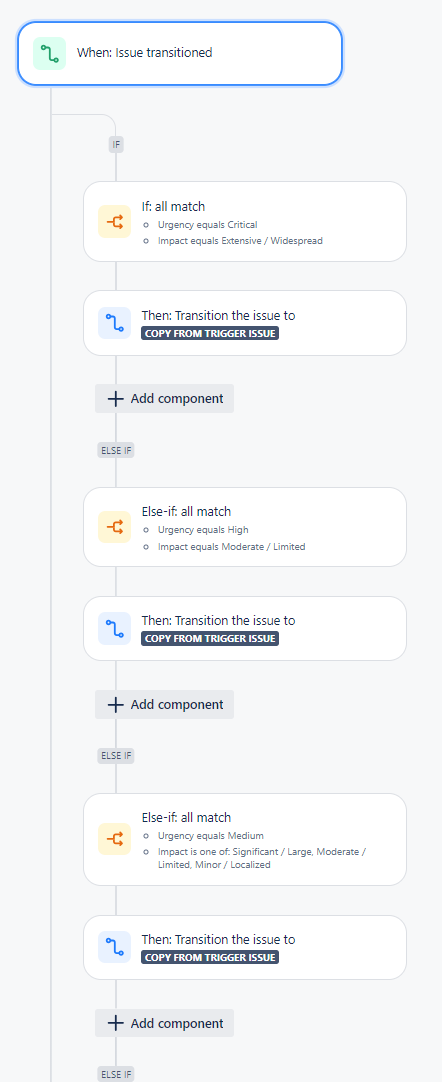Image resolution: width=442 pixels, height=1082 pixels.
Task: Click the first COPY FROM TRIGGER ISSUE badge
Action: [x=210, y=333]
